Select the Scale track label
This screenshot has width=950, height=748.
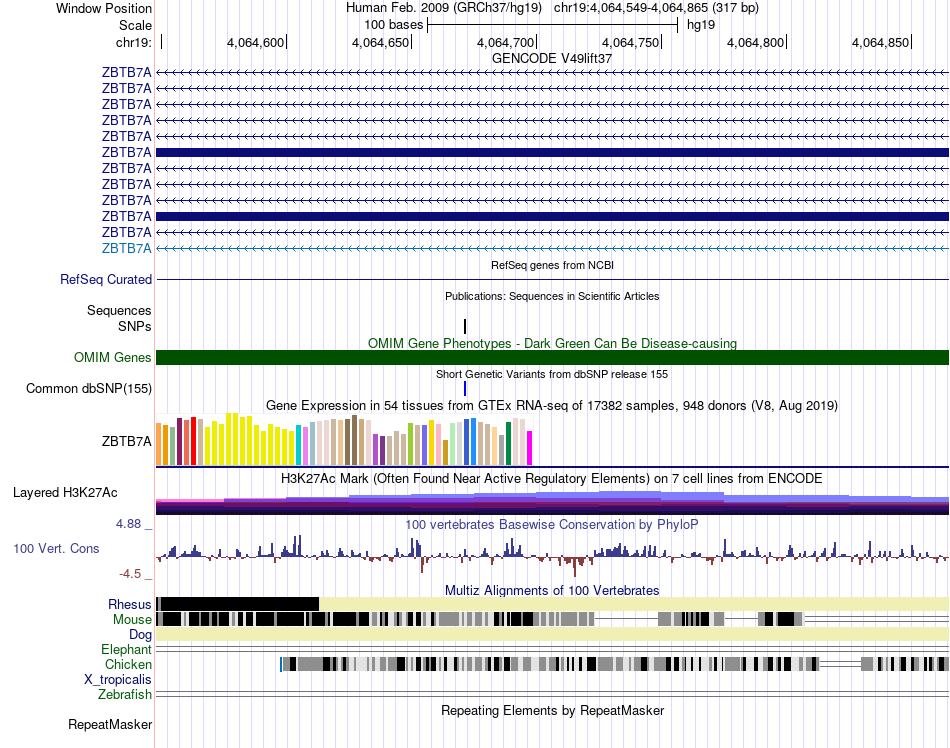(x=135, y=25)
